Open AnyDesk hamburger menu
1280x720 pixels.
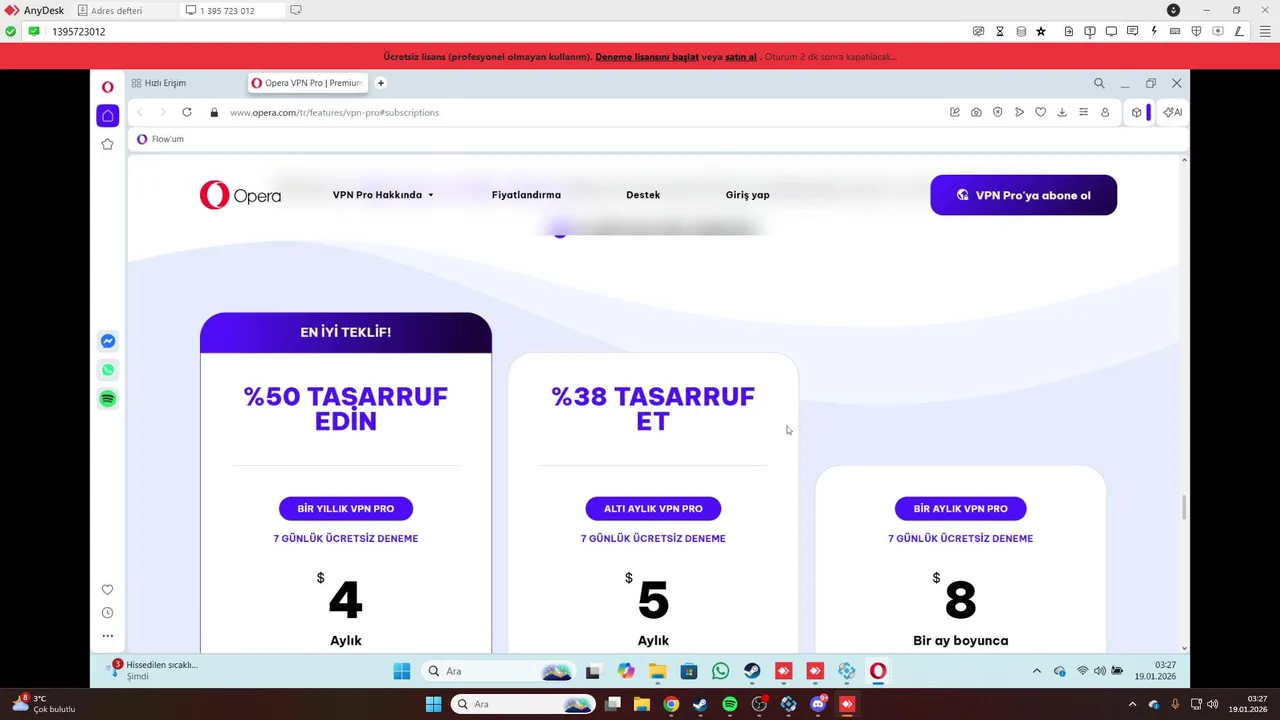tap(1265, 31)
